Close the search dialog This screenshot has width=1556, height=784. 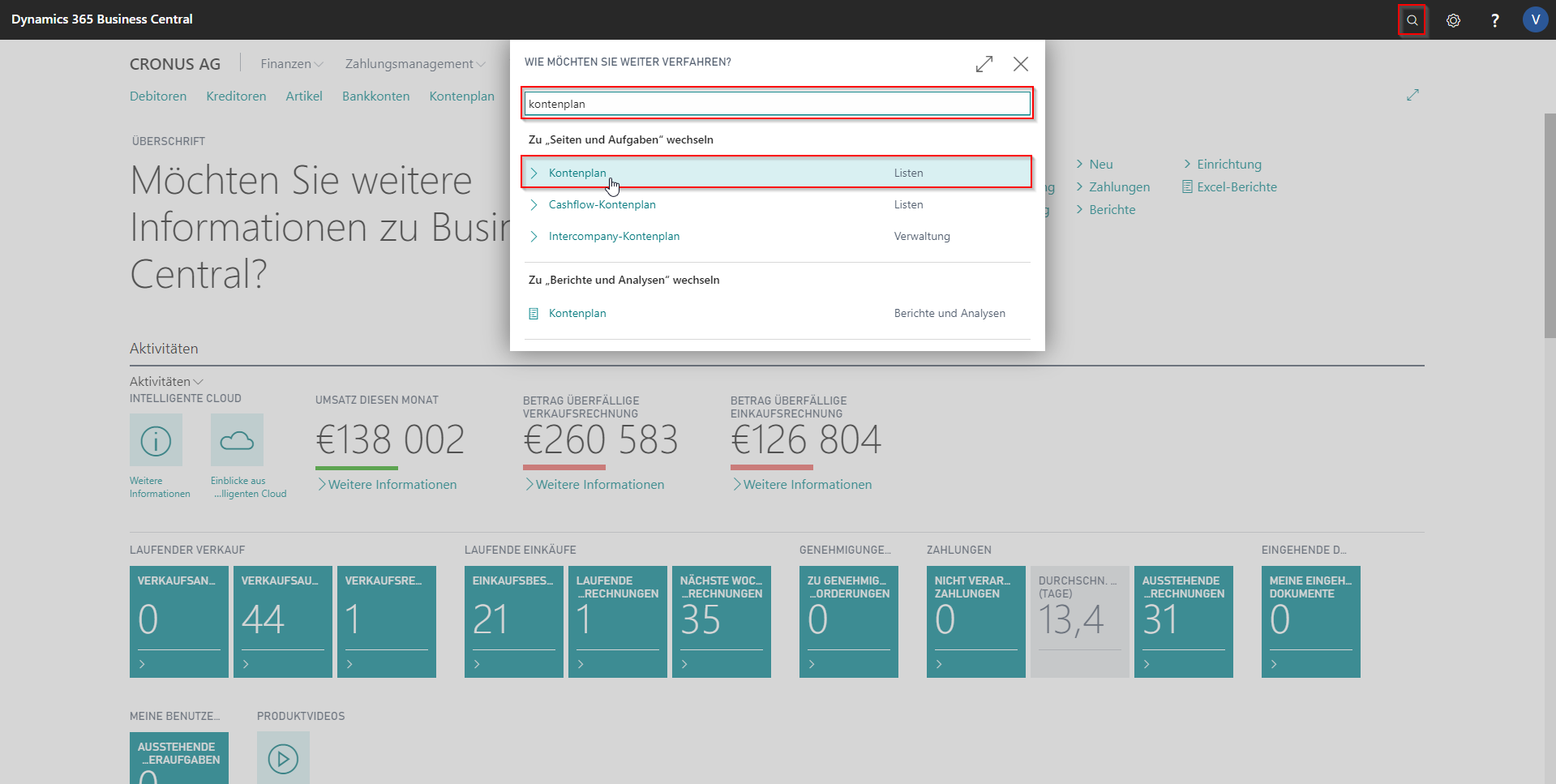click(1021, 64)
